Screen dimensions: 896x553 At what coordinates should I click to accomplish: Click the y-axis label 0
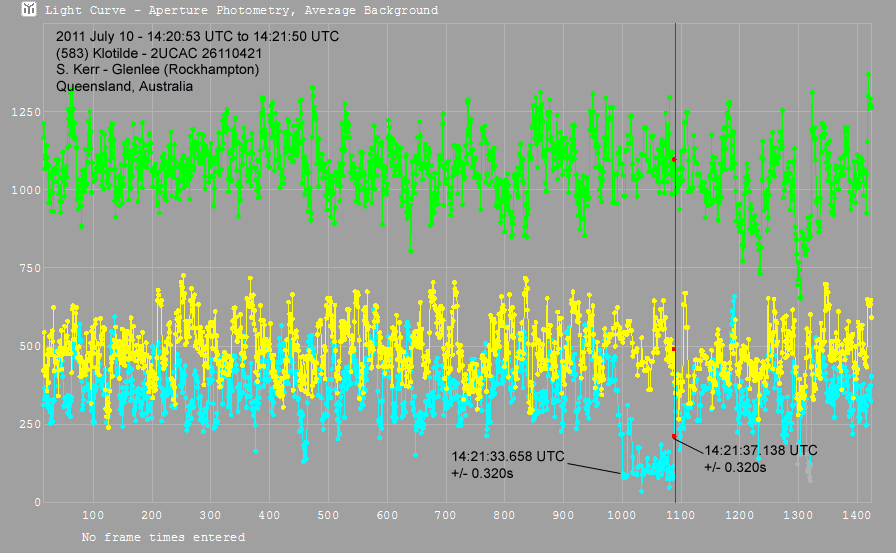pyautogui.click(x=38, y=502)
